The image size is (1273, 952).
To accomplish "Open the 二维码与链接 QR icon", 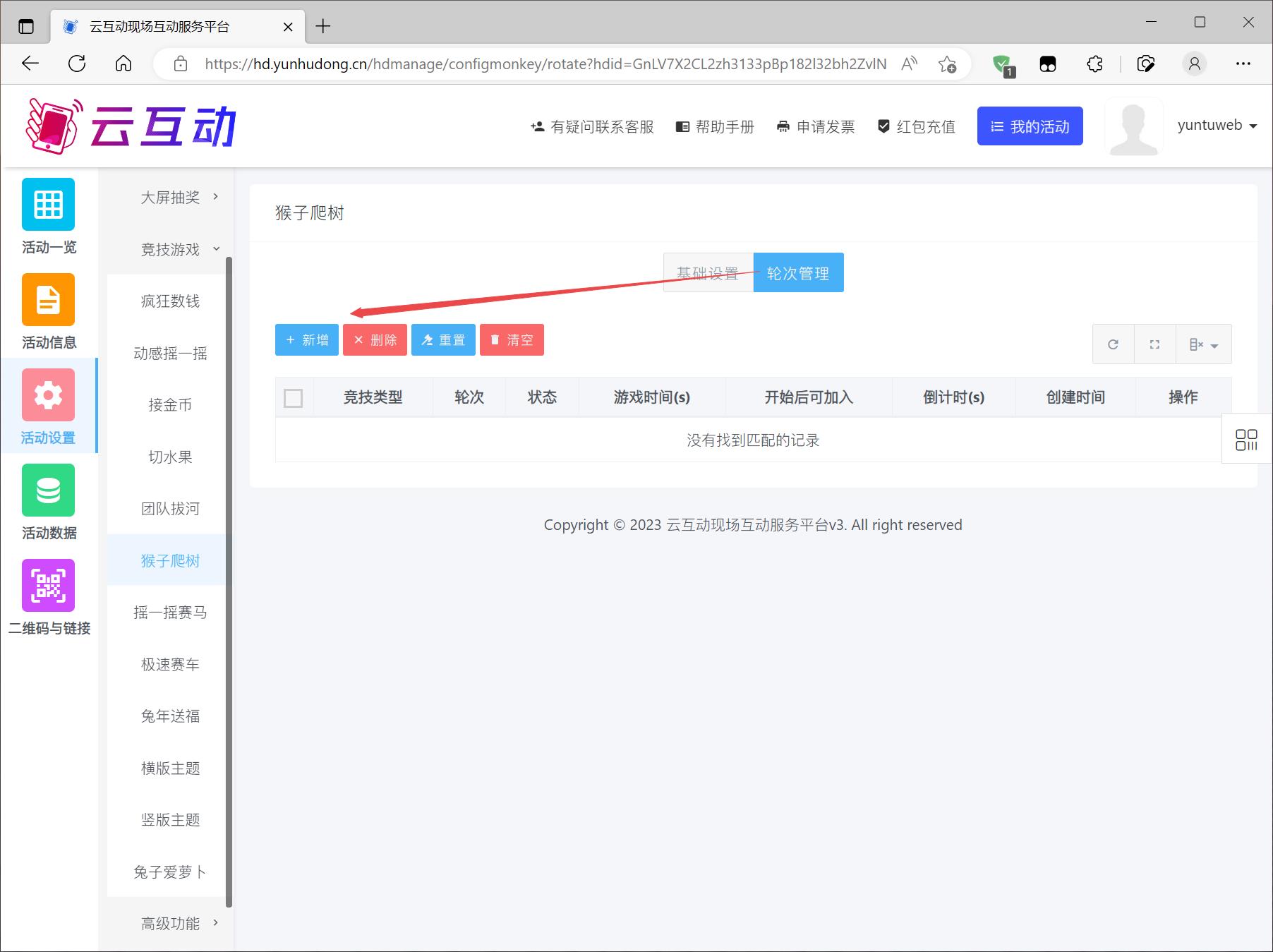I will coord(48,585).
